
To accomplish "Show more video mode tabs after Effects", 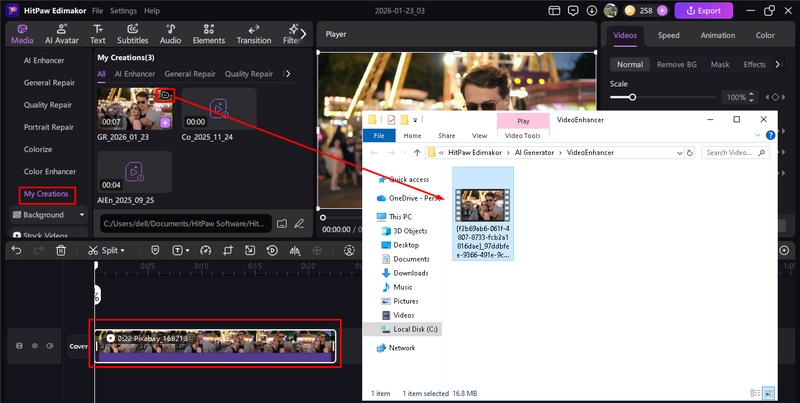I will point(778,64).
